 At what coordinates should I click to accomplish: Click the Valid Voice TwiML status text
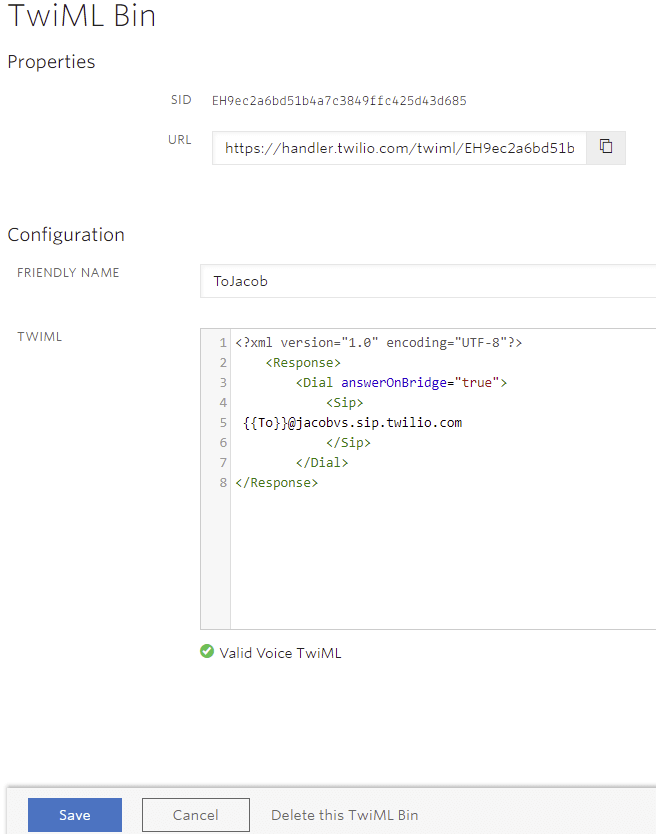(280, 653)
